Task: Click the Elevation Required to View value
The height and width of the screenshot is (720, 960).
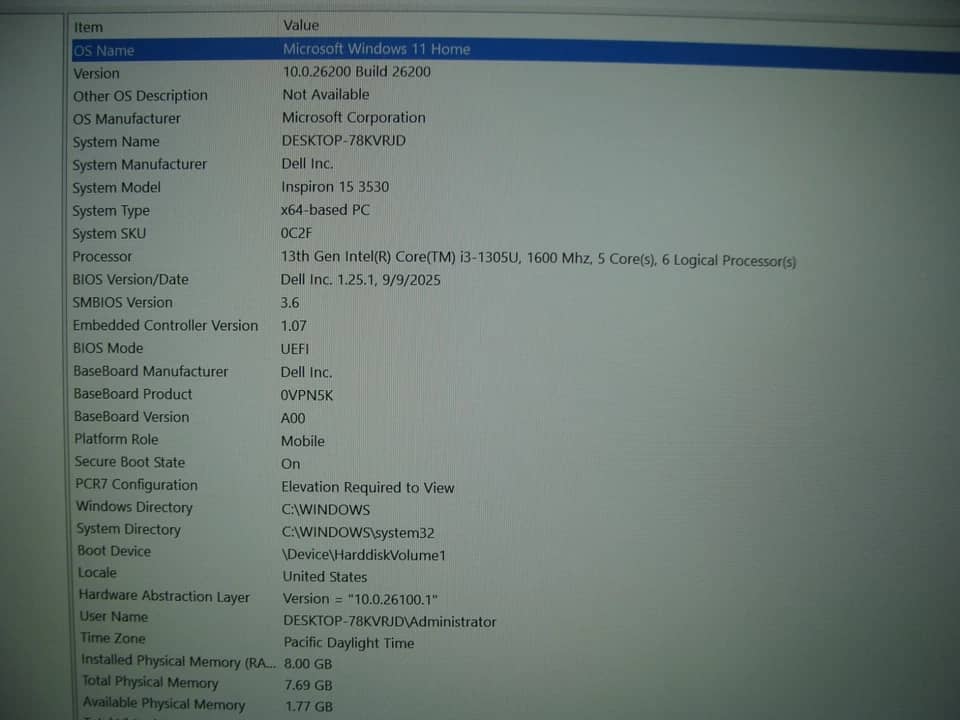Action: (367, 487)
